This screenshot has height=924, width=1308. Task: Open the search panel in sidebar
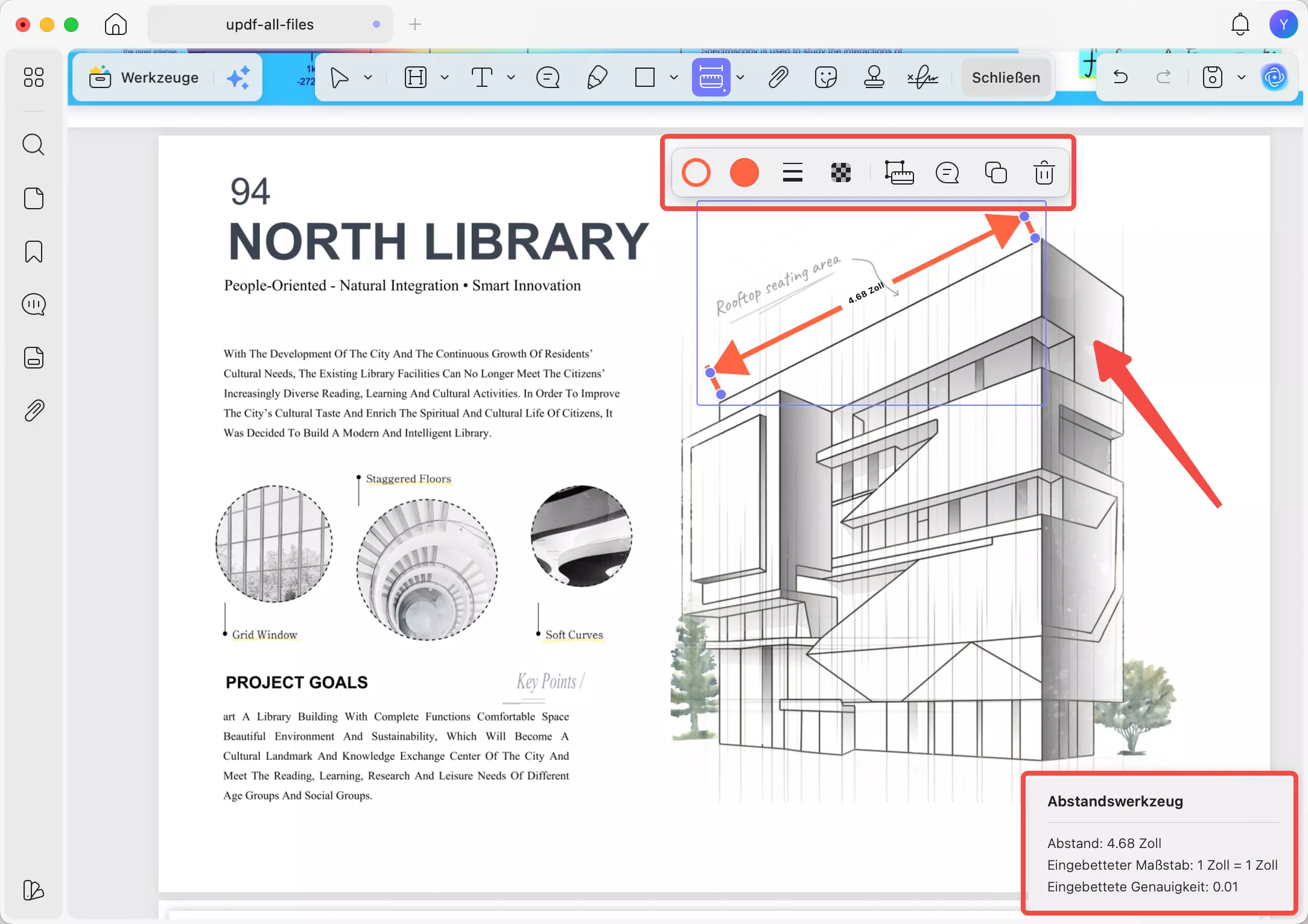[34, 145]
